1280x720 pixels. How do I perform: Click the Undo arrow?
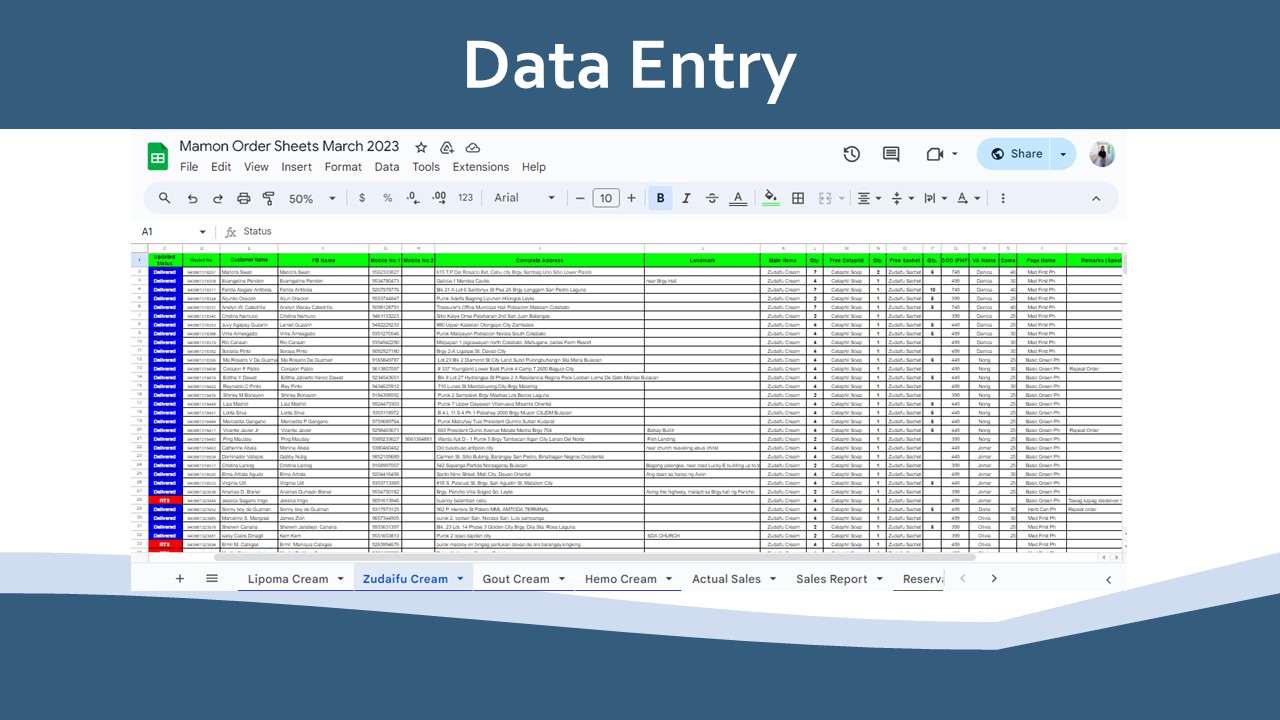(x=192, y=198)
